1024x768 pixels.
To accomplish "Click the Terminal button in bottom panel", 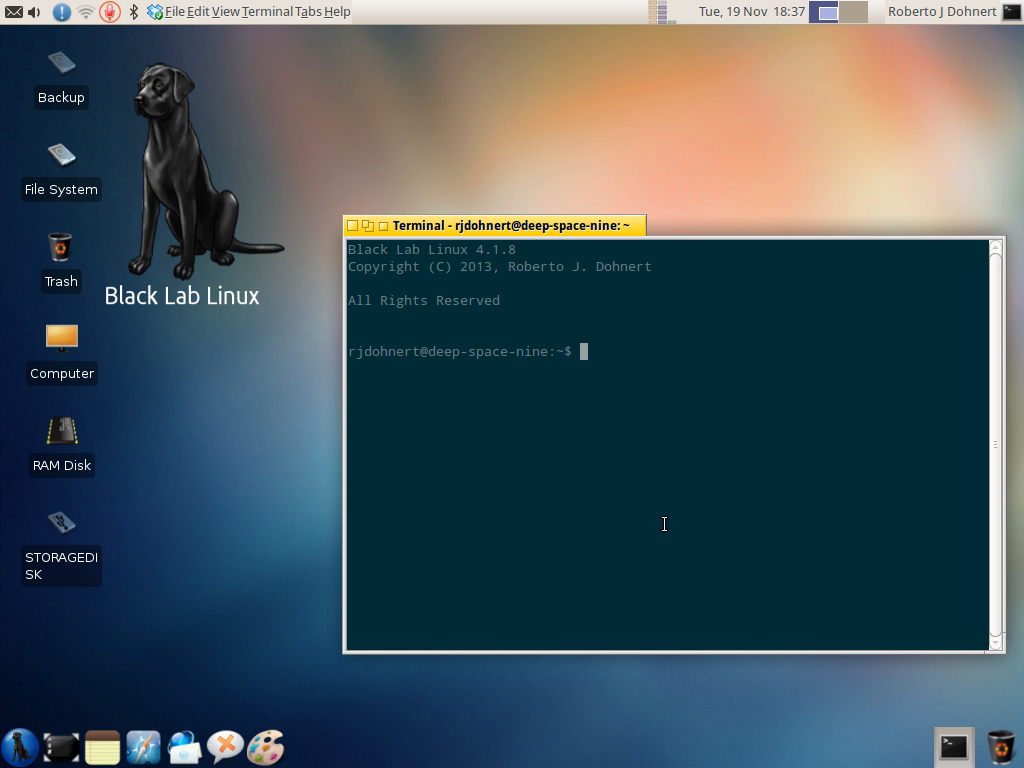I will pyautogui.click(x=954, y=746).
